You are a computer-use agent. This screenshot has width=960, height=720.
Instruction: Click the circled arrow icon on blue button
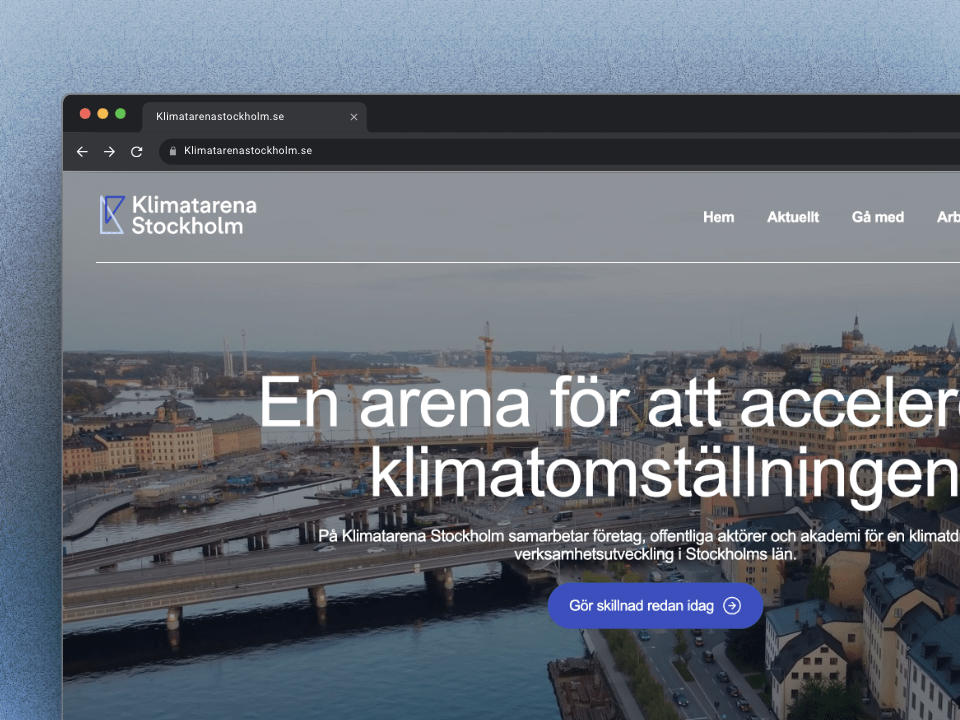coord(732,606)
